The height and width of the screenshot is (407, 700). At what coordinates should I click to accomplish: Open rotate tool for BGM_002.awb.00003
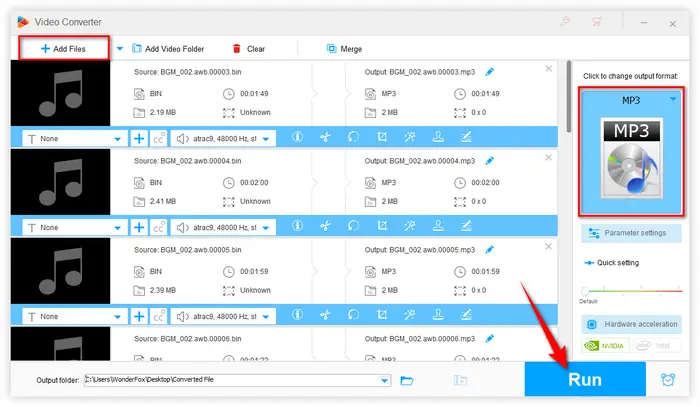click(x=353, y=137)
